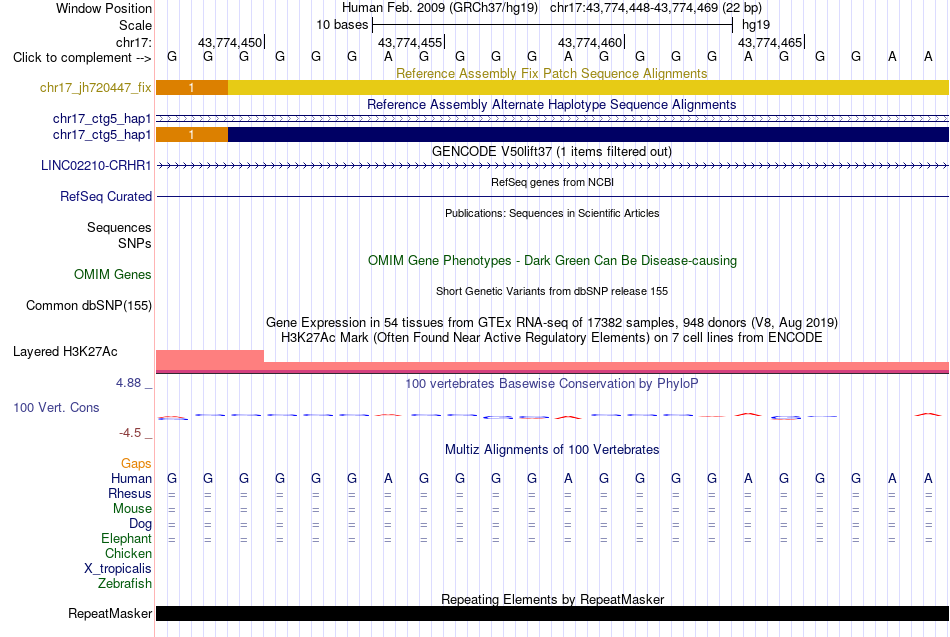Click the Reference Assembly Fix Patch Sequence Alignments title

point(551,73)
